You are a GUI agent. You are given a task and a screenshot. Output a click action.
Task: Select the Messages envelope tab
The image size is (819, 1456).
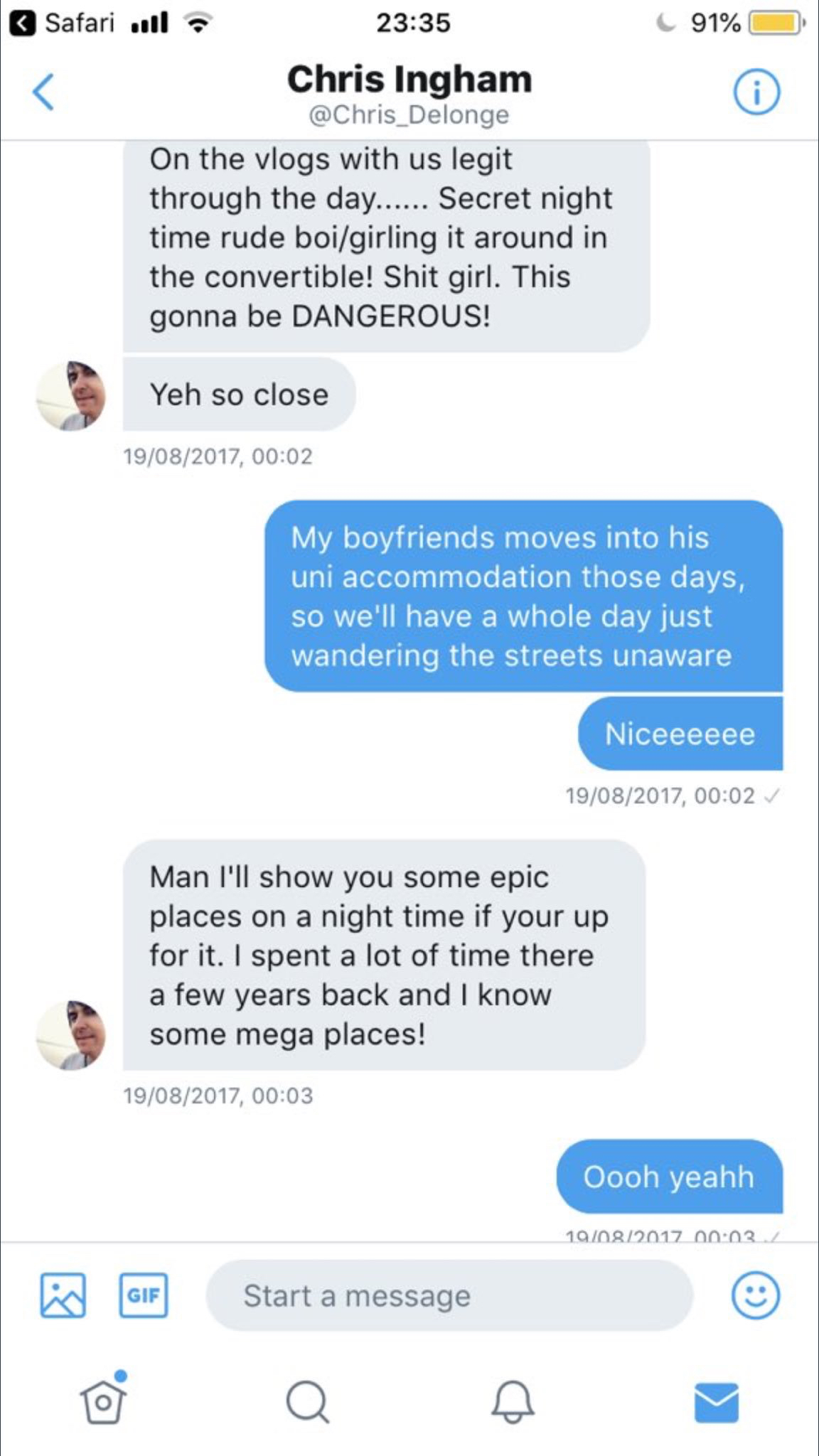point(716,1402)
